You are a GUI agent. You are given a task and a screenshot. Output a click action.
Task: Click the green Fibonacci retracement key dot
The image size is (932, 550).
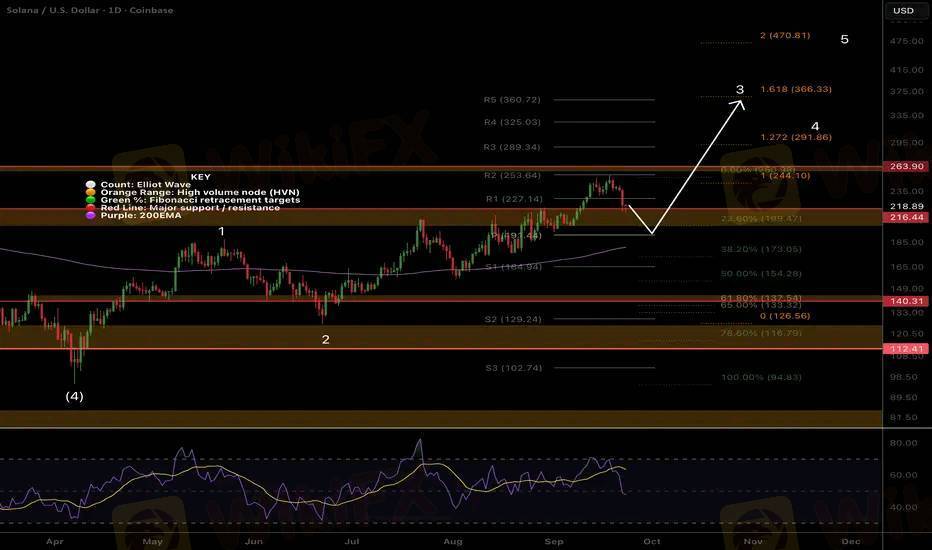(91, 200)
